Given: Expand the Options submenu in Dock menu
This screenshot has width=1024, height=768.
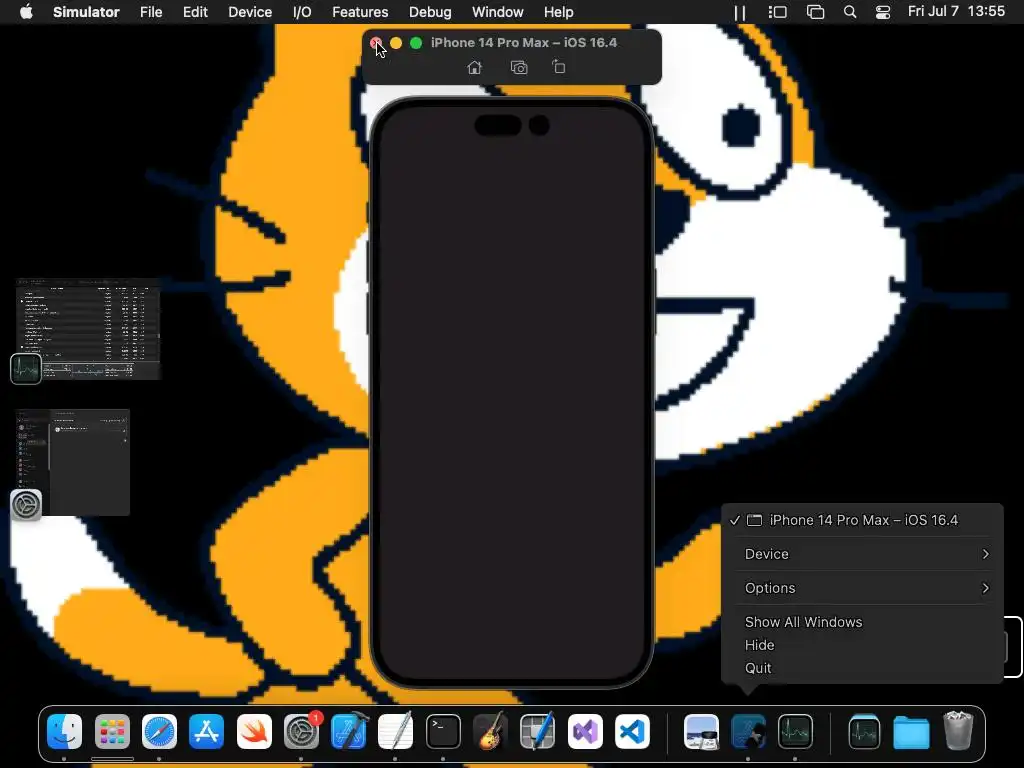Looking at the screenshot, I should pos(862,588).
